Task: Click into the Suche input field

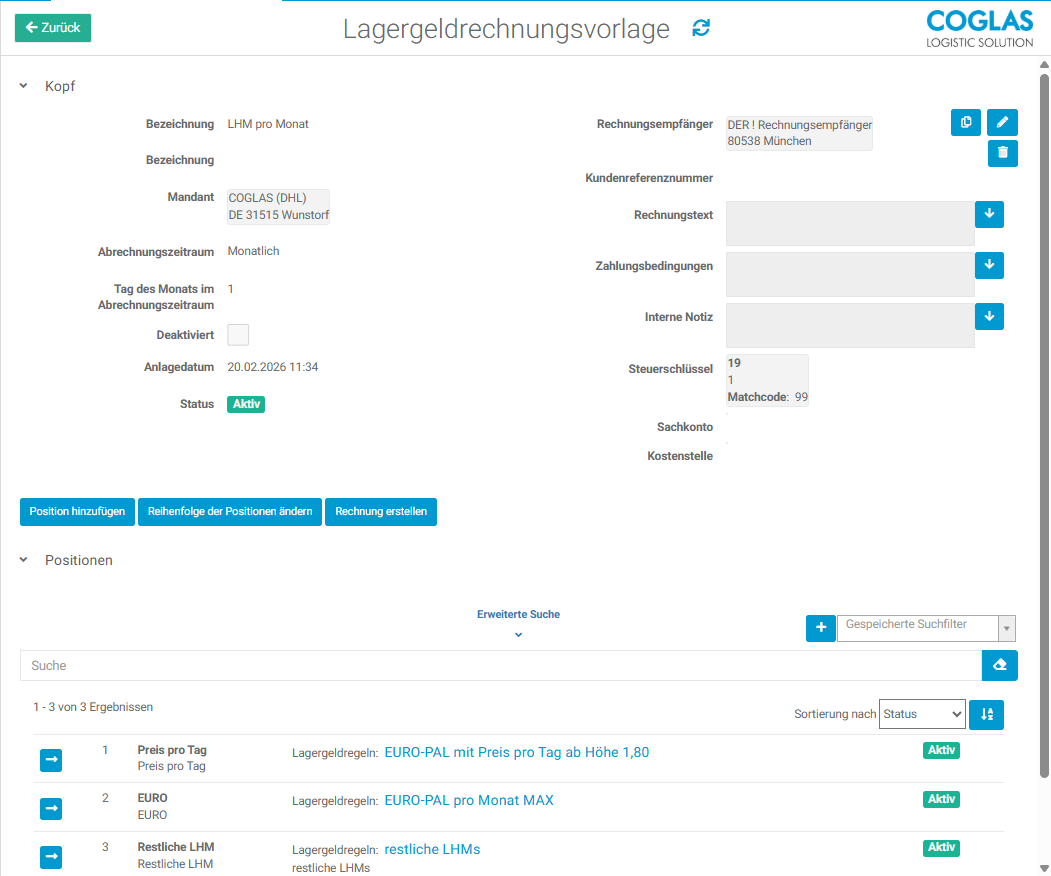Action: pos(500,666)
